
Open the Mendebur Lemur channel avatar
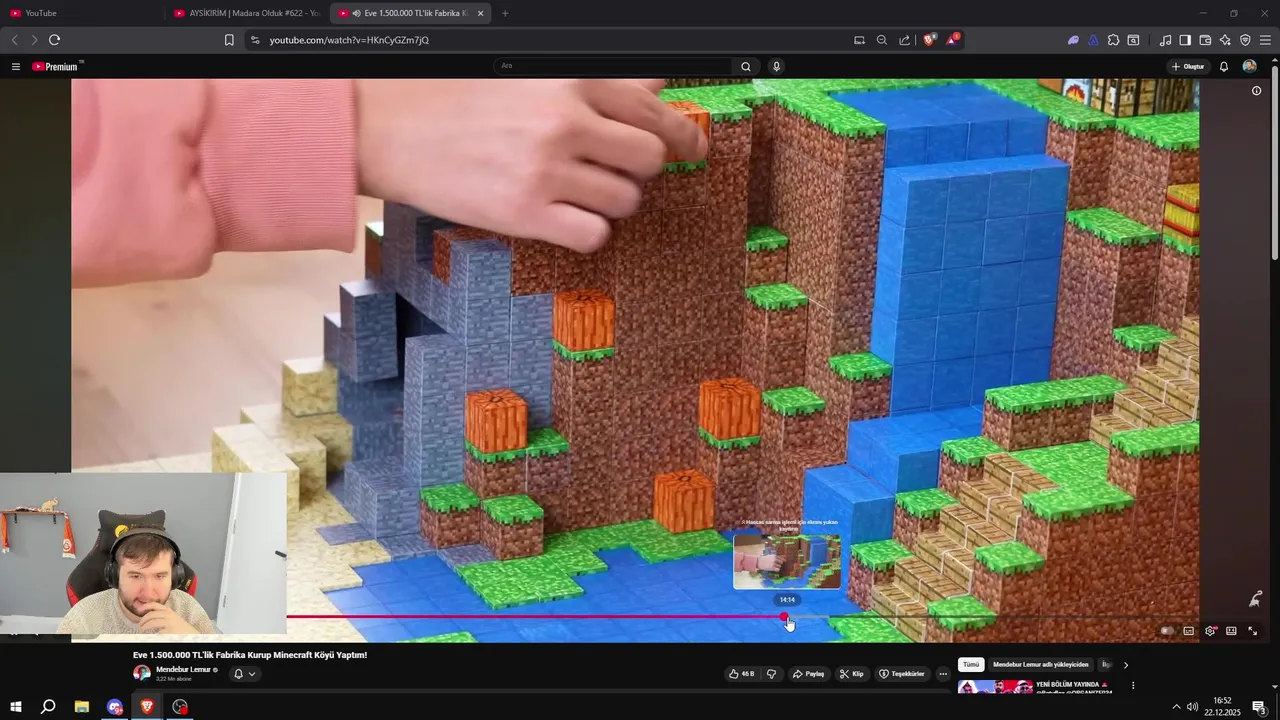point(142,673)
